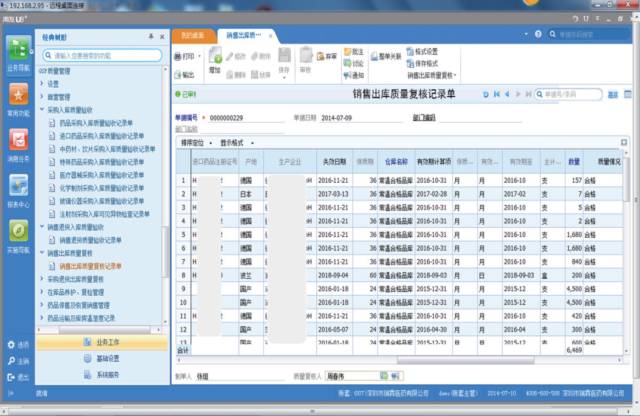Switch to the orange 我的桌面 tab

click(193, 36)
